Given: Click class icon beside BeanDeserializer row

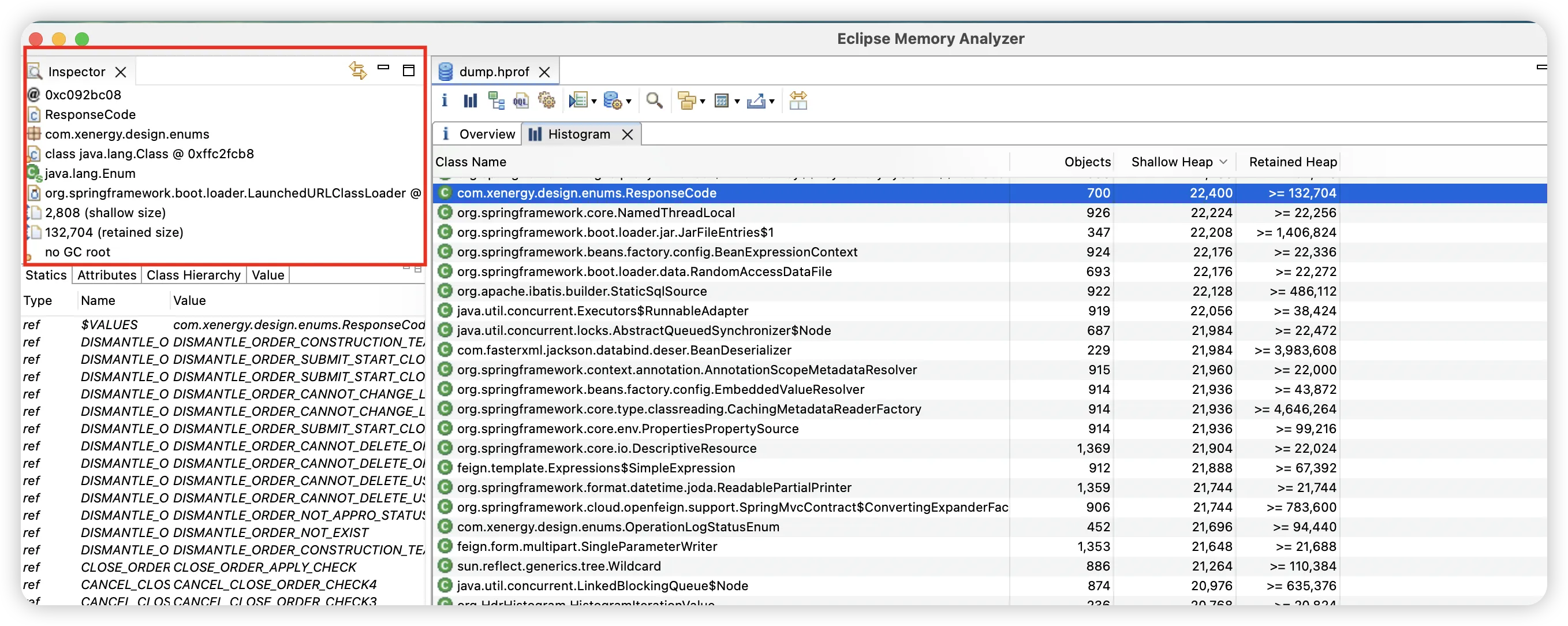Looking at the screenshot, I should [445, 350].
